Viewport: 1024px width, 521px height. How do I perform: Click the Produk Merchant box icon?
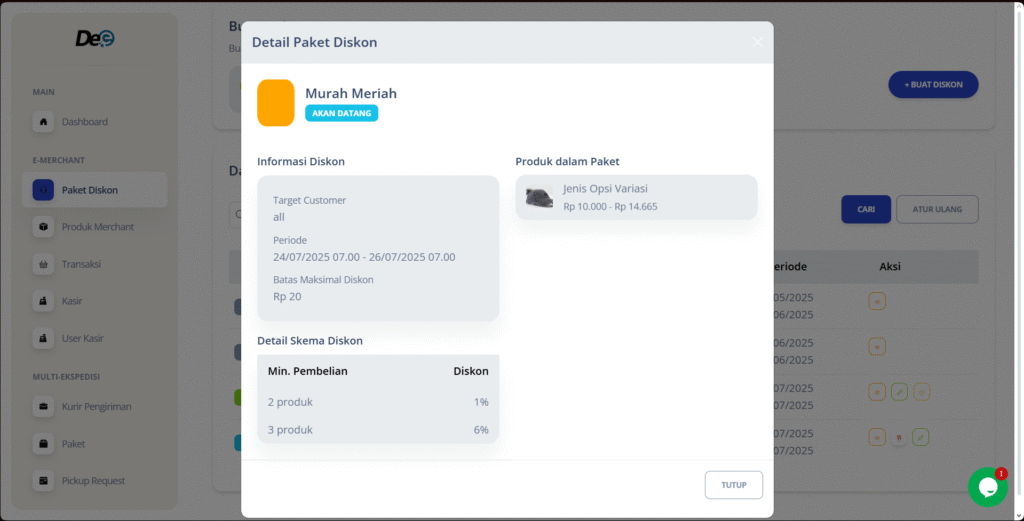tap(43, 227)
